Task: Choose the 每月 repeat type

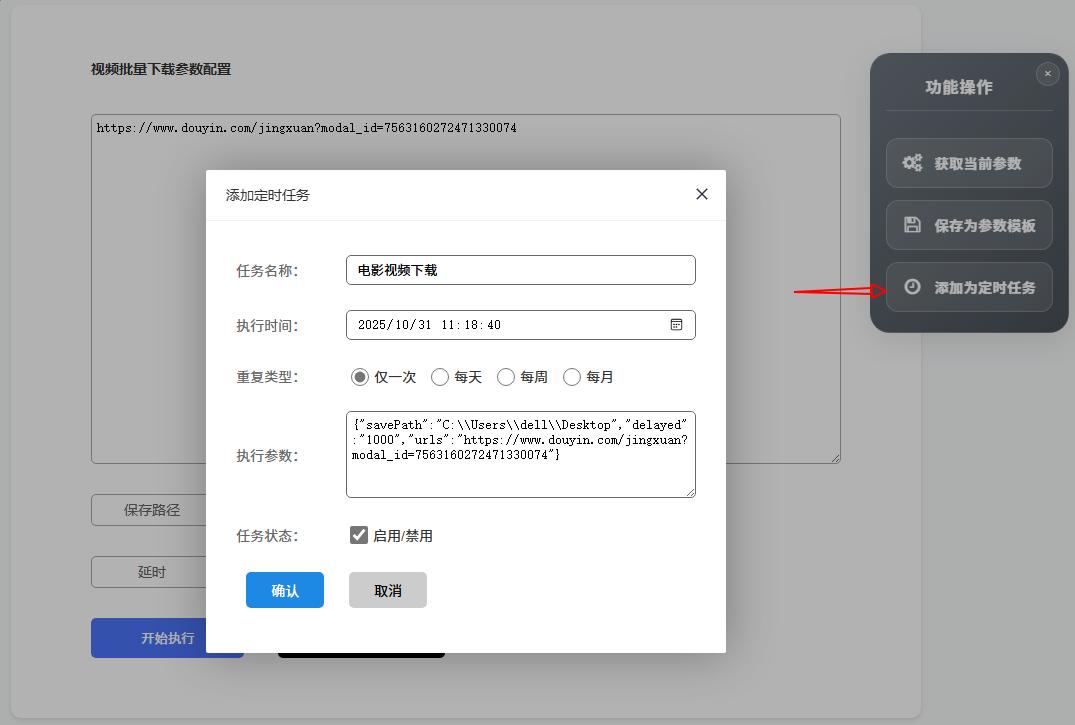Action: tap(572, 377)
